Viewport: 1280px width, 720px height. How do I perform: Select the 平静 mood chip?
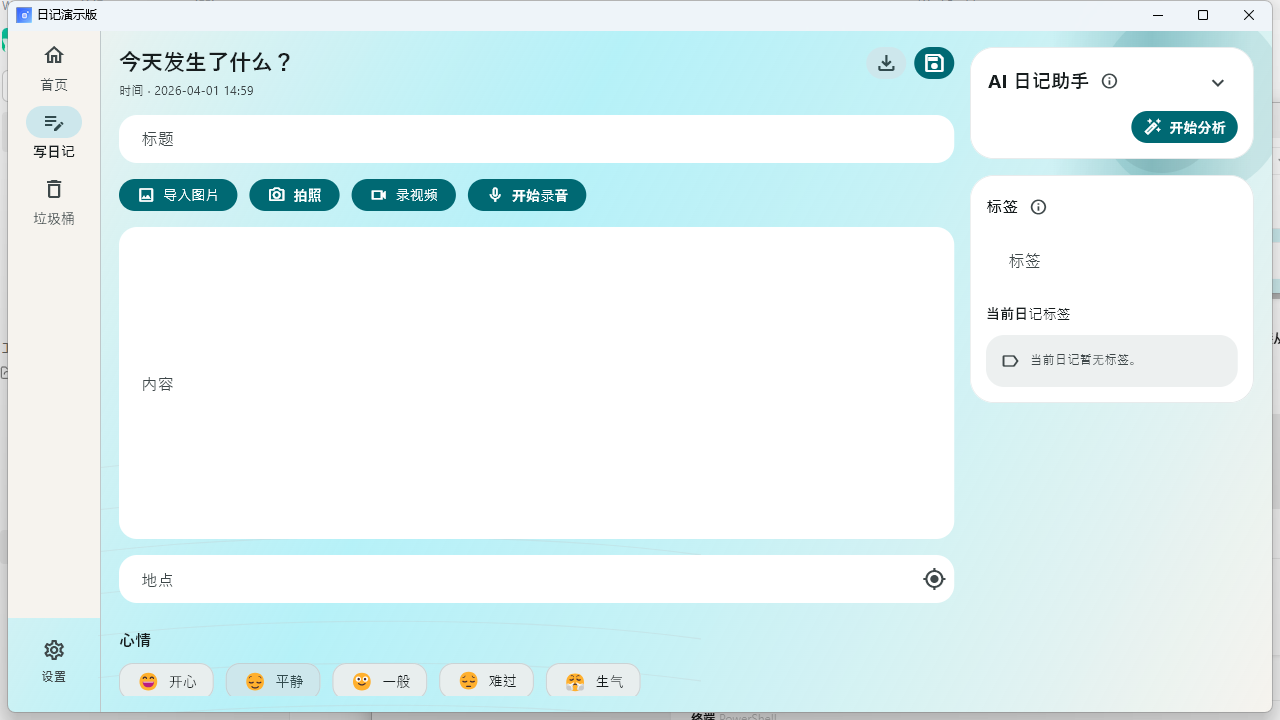coord(273,681)
